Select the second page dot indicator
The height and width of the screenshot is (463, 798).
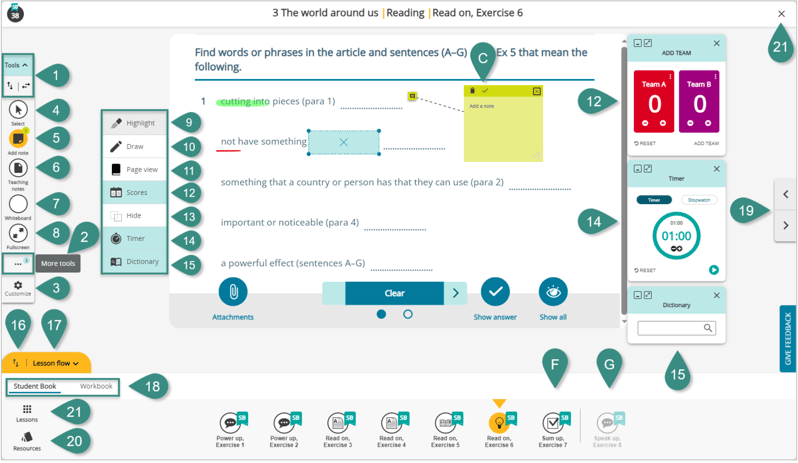click(x=407, y=314)
